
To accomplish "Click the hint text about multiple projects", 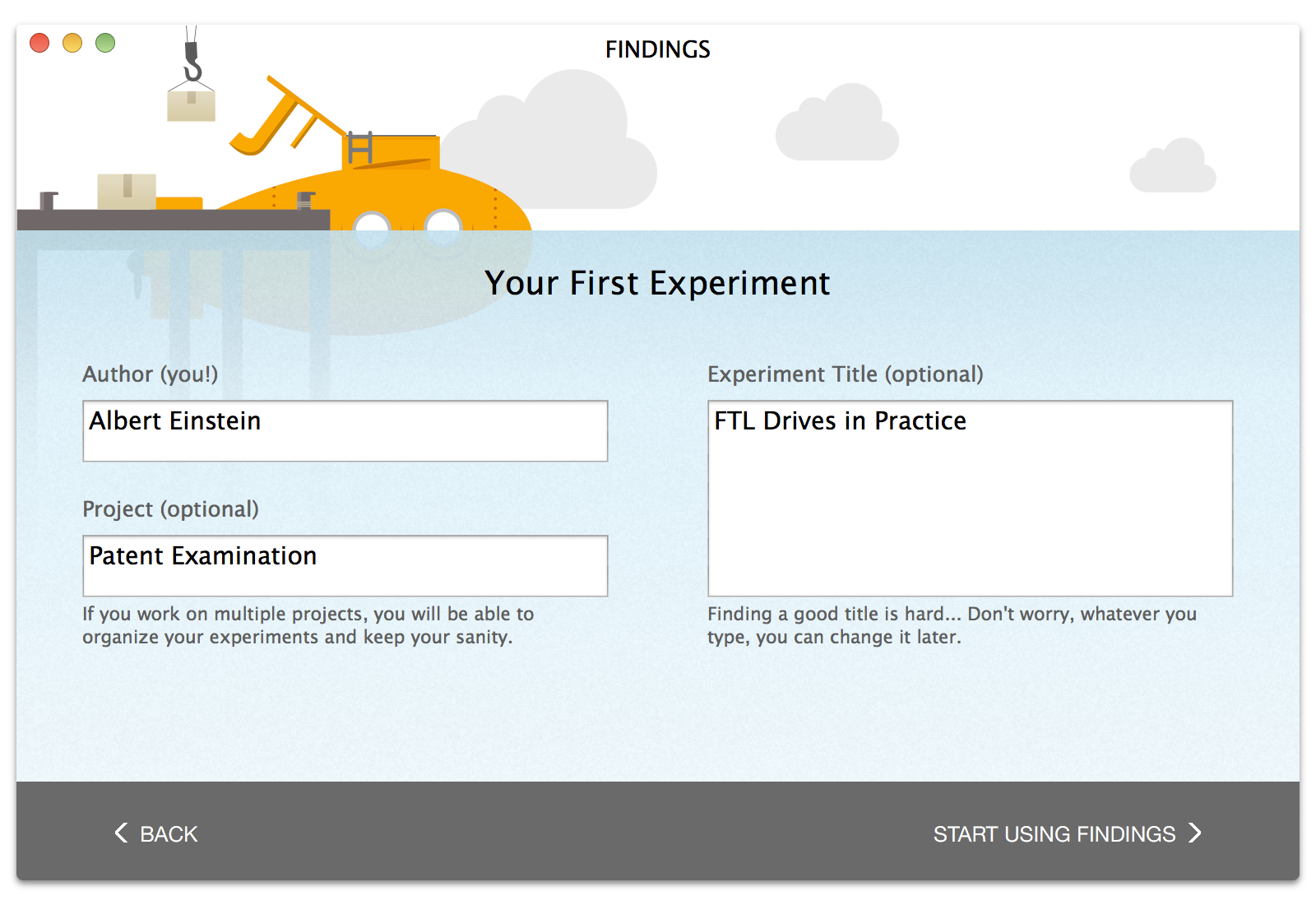I will tap(308, 625).
